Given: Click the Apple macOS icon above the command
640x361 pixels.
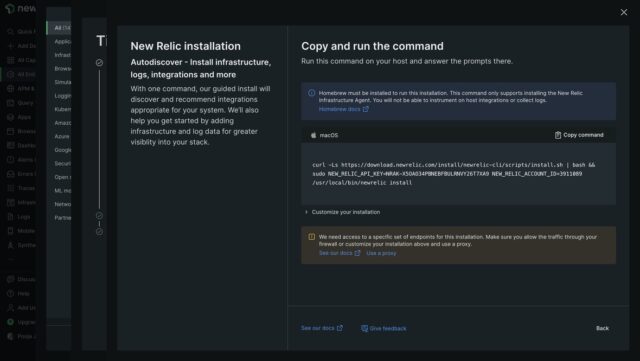Looking at the screenshot, I should pyautogui.click(x=313, y=135).
